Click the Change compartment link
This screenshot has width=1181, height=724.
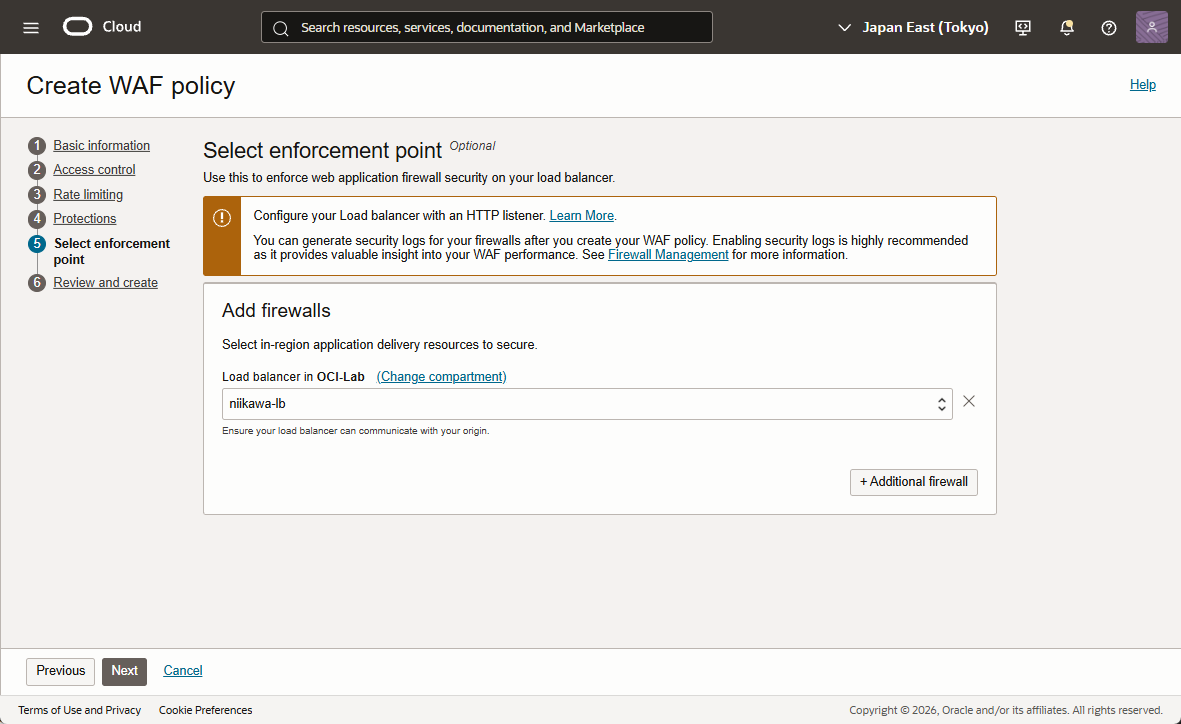pos(441,377)
